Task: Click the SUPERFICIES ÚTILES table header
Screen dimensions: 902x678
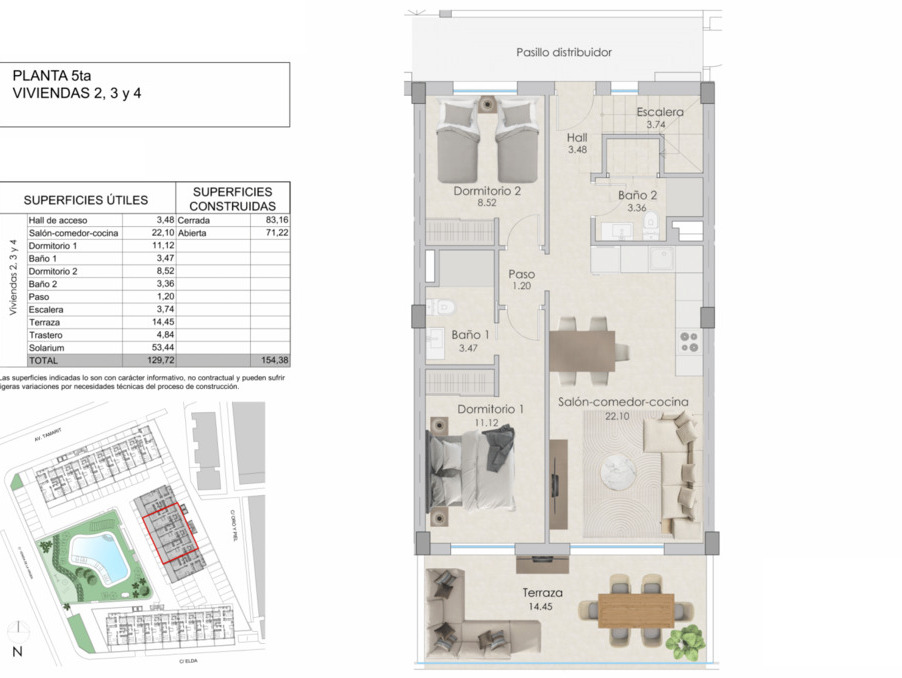Action: (86, 199)
